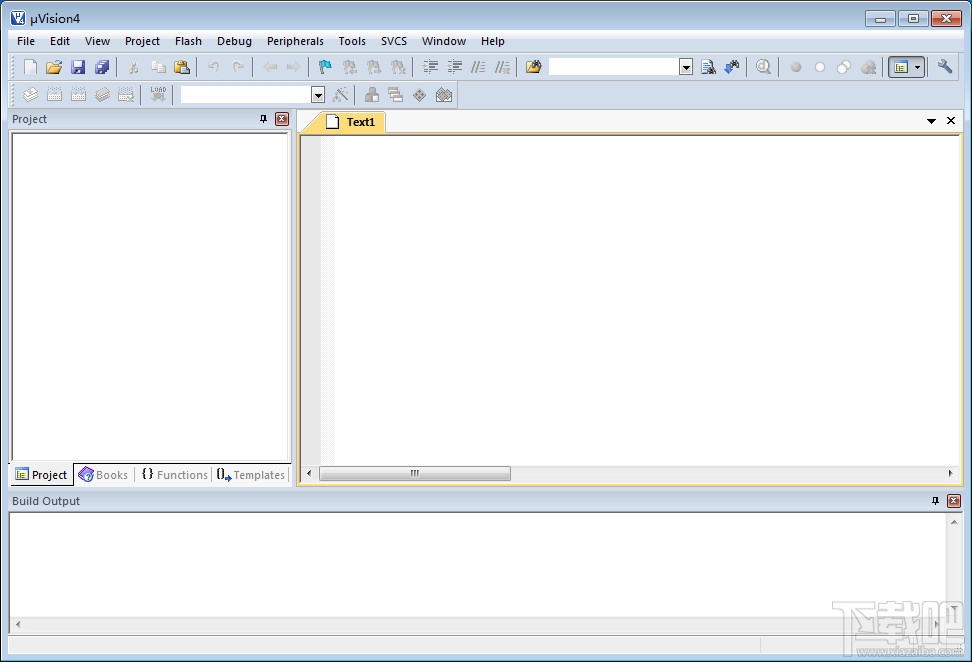This screenshot has width=972, height=662.
Task: Close the Build Output panel
Action: pos(954,501)
